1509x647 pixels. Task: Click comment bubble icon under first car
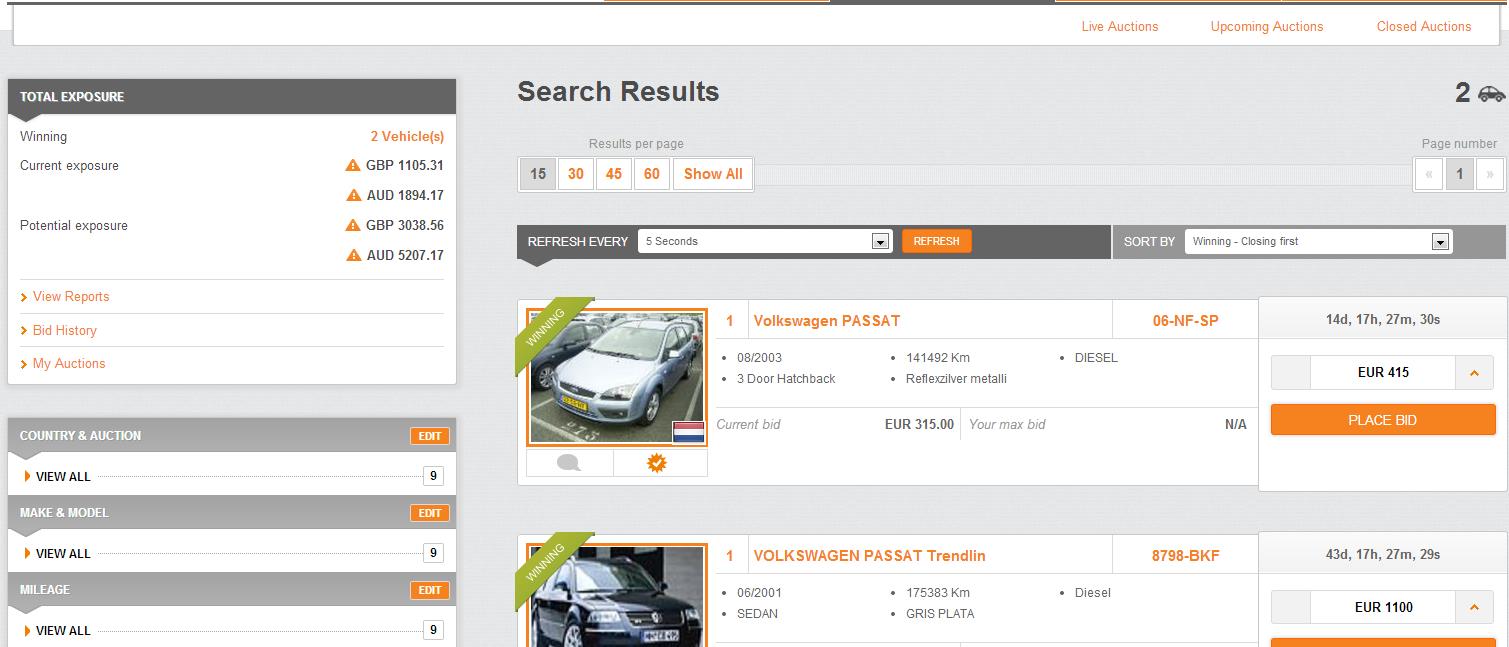coord(569,463)
